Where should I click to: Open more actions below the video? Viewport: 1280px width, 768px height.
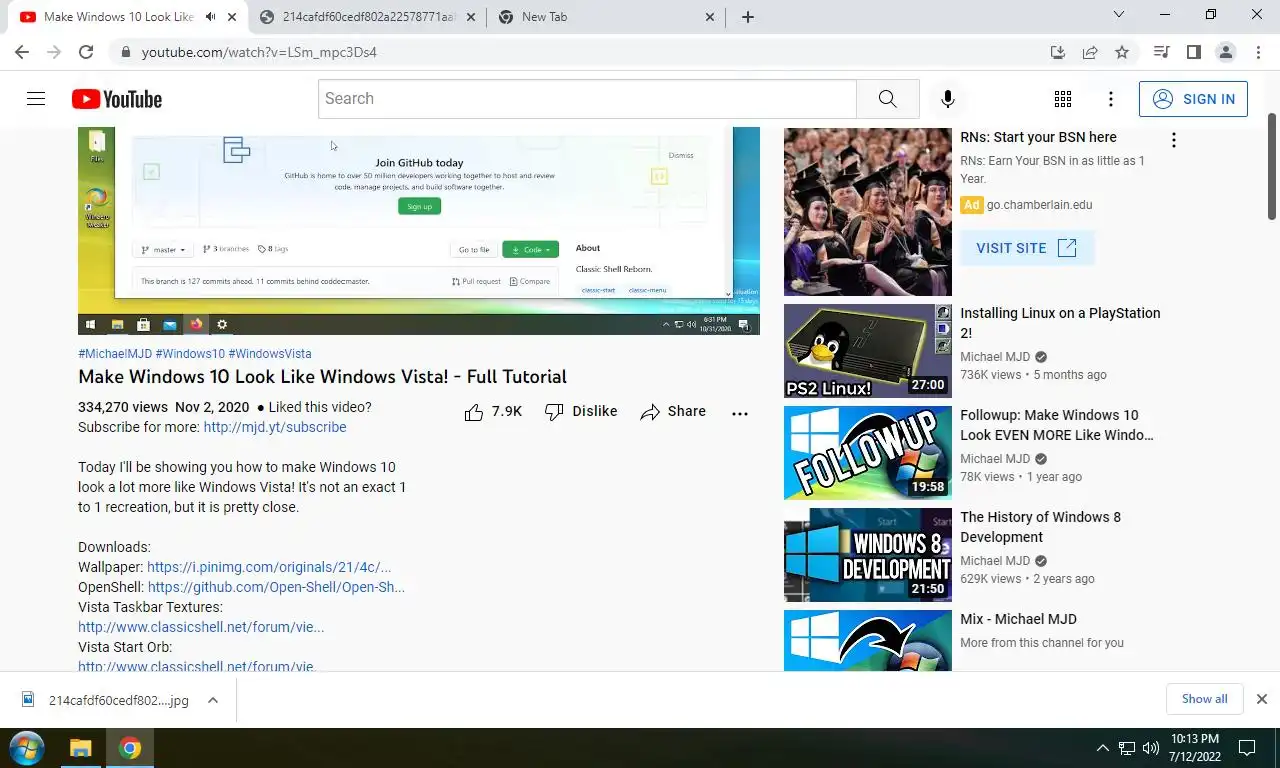pyautogui.click(x=740, y=413)
